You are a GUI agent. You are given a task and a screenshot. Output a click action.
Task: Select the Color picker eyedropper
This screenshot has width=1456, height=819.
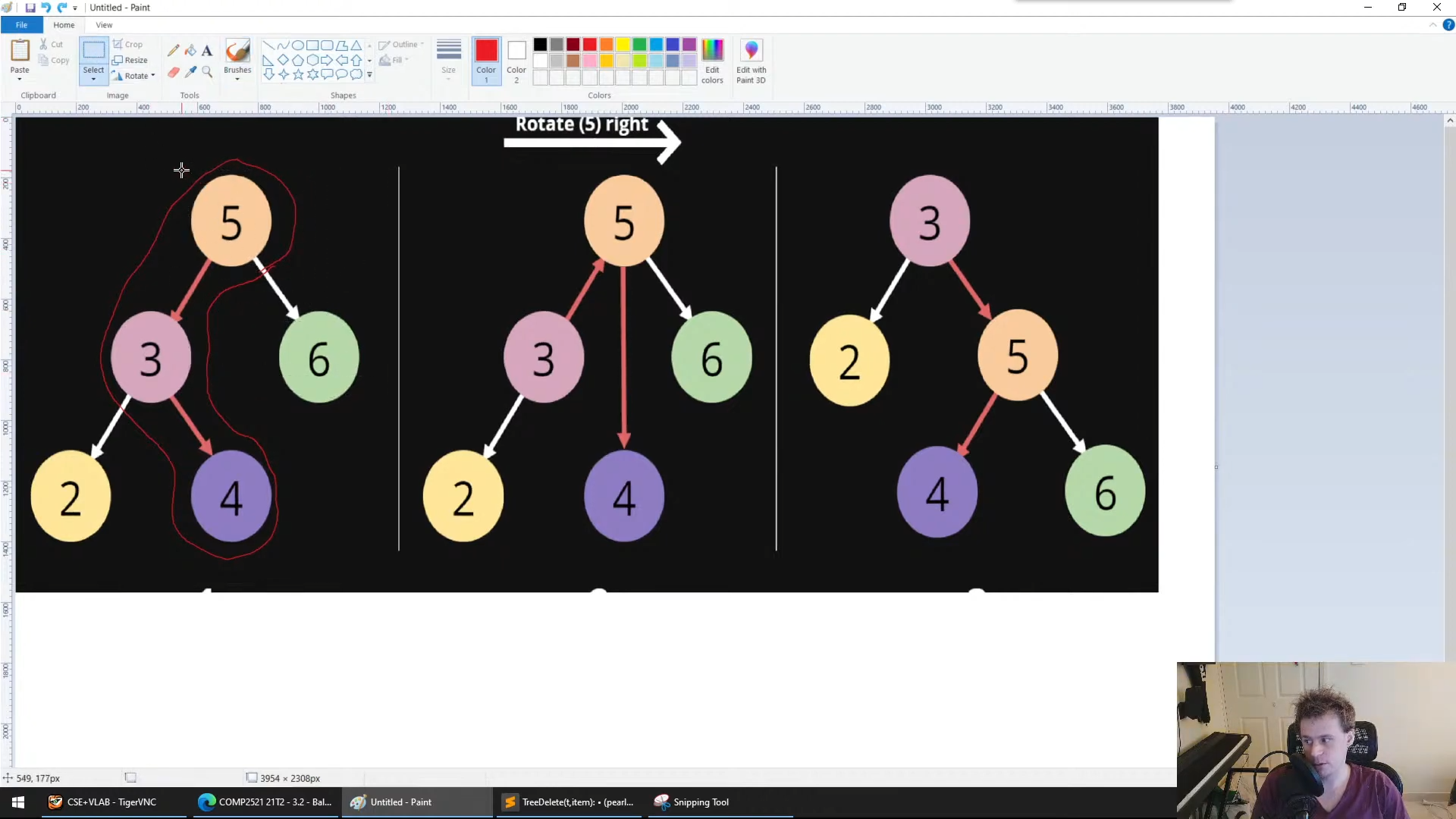[x=190, y=72]
